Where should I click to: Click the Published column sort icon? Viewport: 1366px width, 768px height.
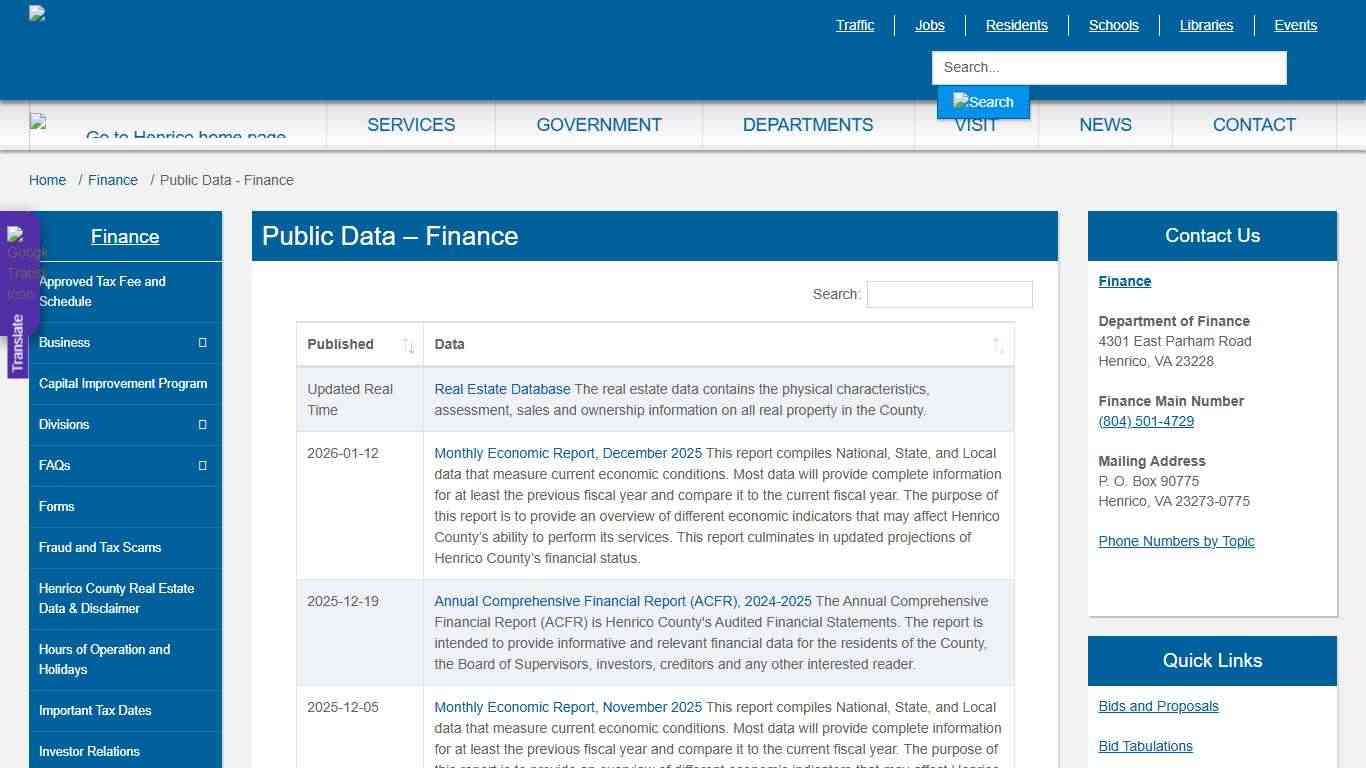(x=408, y=347)
